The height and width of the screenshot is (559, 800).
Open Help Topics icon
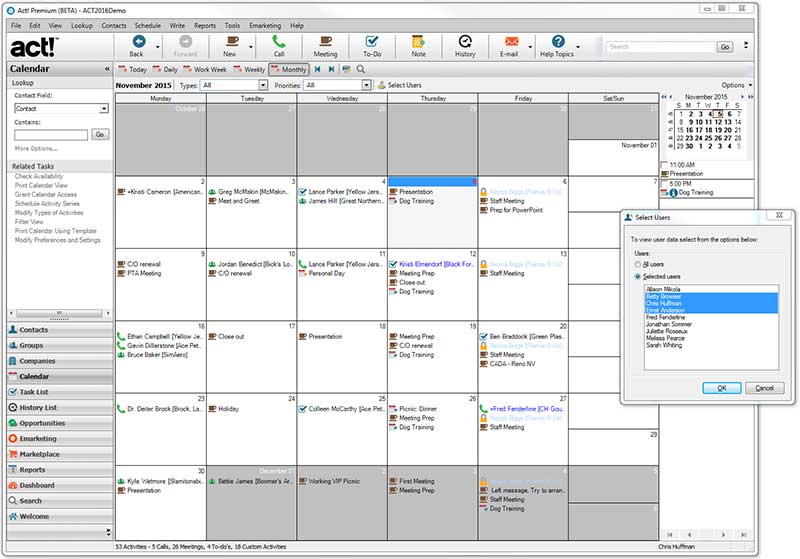pos(558,41)
